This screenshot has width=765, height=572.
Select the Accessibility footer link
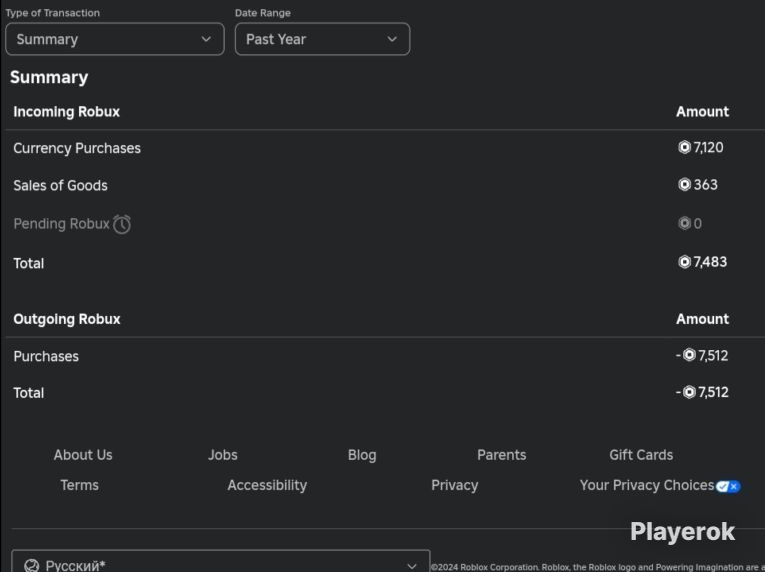[267, 485]
